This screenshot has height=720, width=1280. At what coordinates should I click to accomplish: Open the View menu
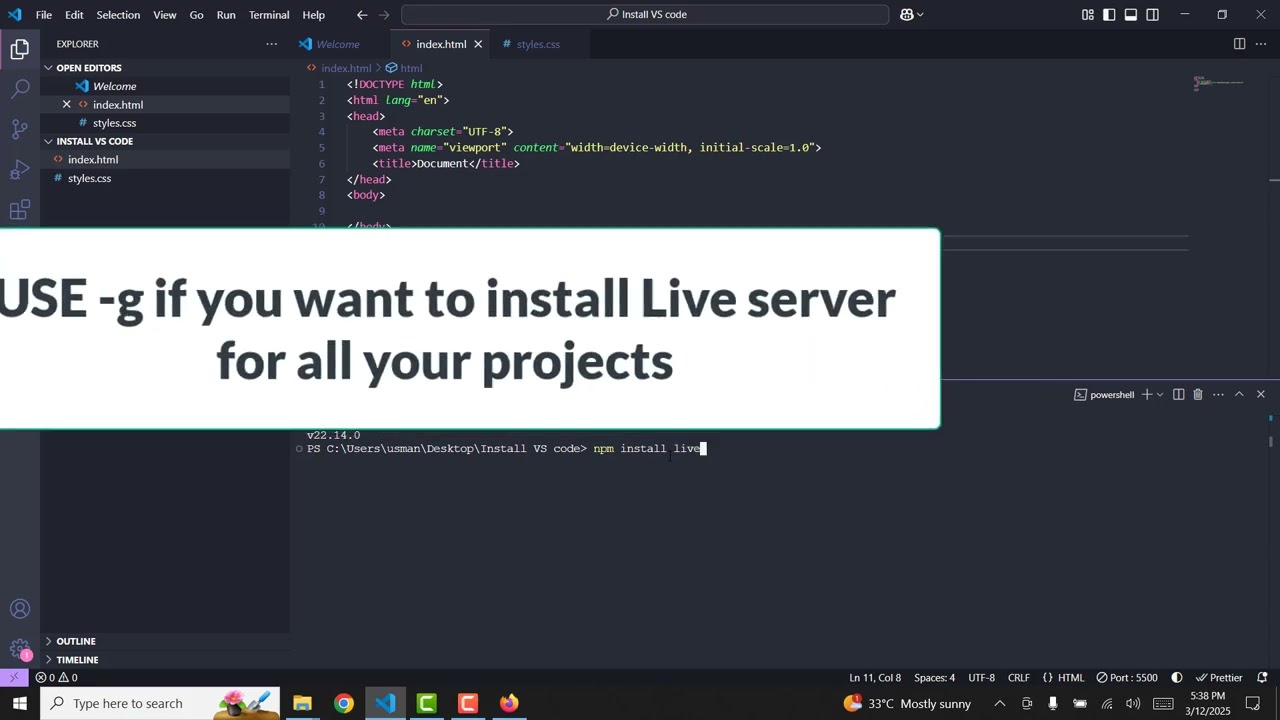point(165,15)
